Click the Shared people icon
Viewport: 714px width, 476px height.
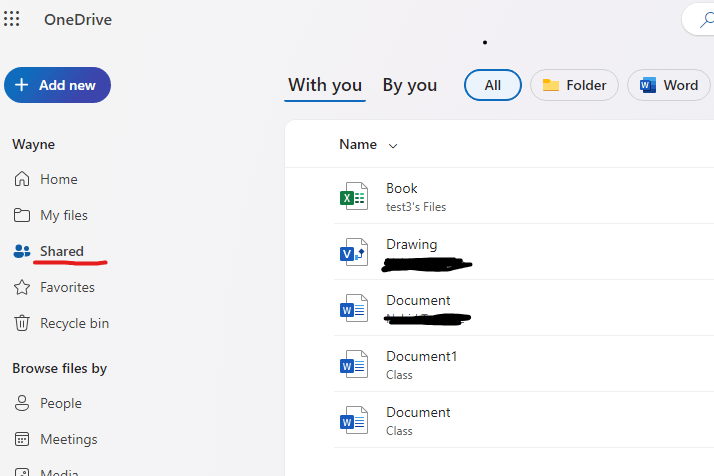(x=22, y=251)
